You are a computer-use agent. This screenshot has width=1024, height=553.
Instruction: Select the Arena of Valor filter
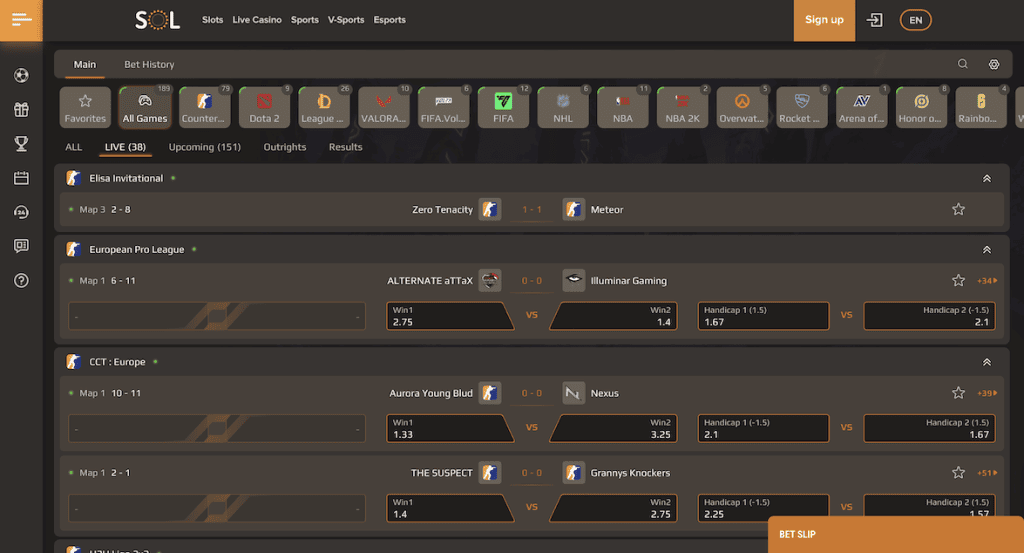(x=862, y=107)
